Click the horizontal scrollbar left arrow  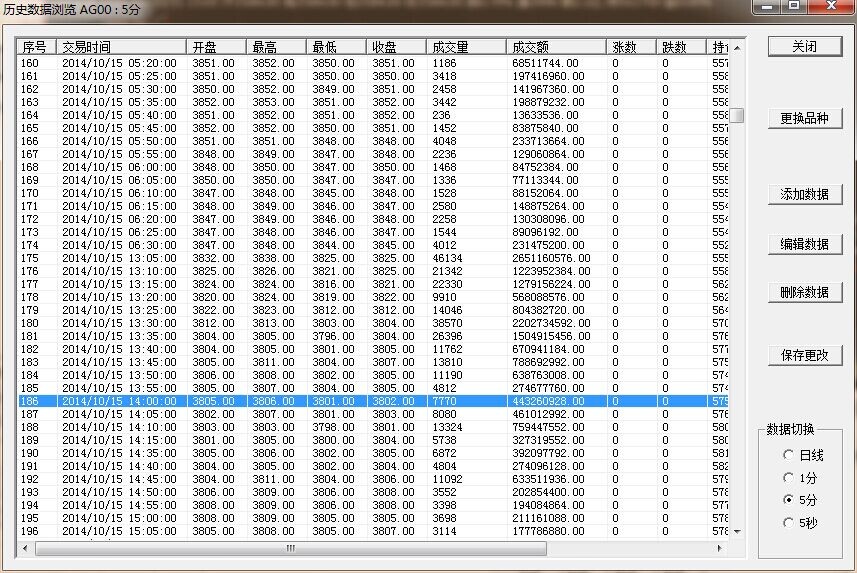[26, 549]
